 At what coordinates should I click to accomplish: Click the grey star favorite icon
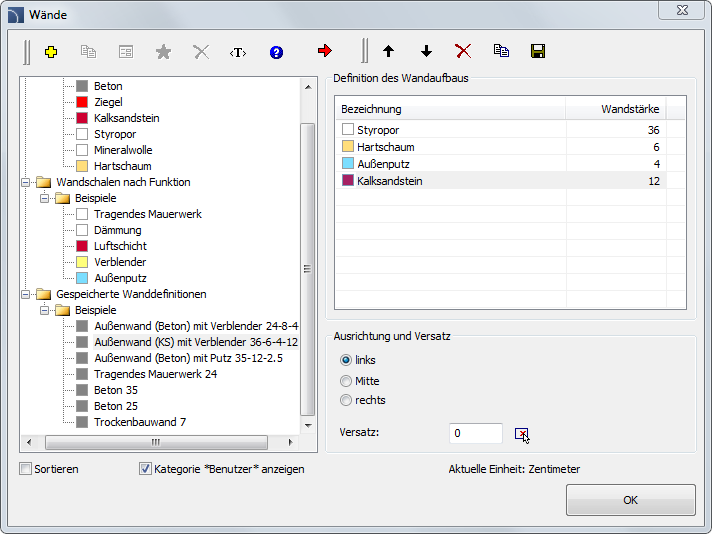[x=163, y=52]
